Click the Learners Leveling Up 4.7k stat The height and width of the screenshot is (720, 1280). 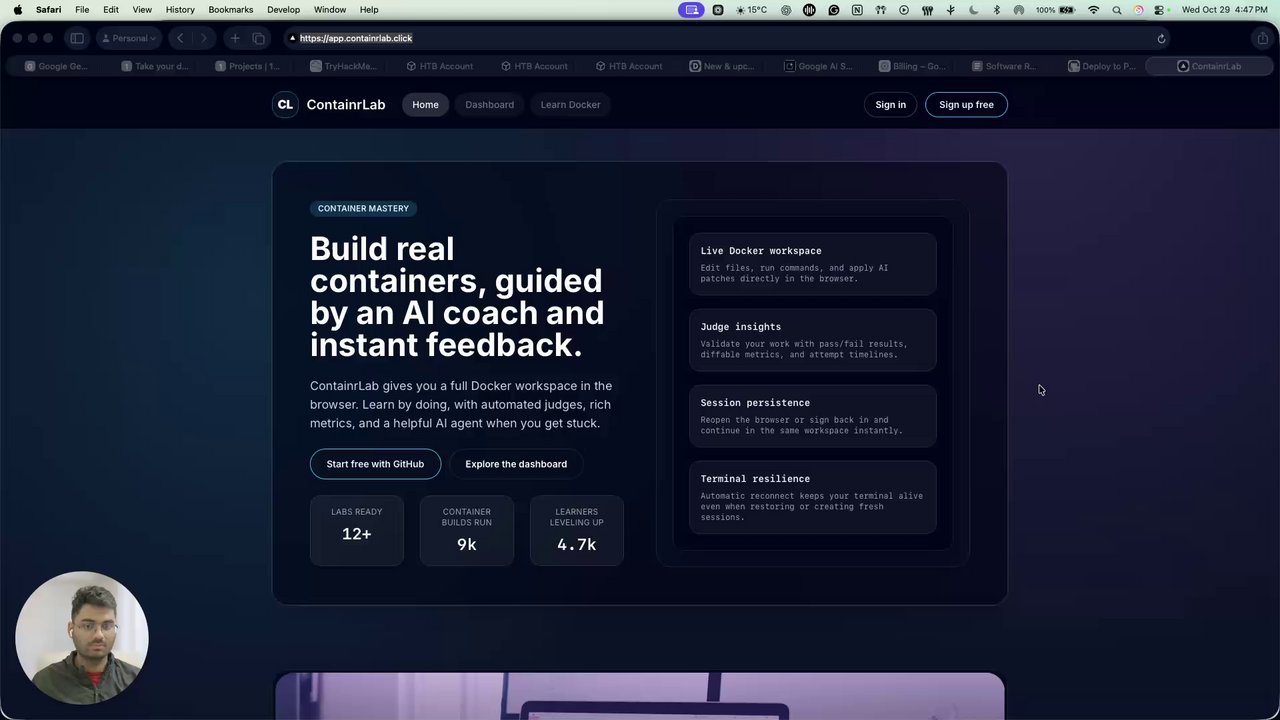pyautogui.click(x=577, y=530)
